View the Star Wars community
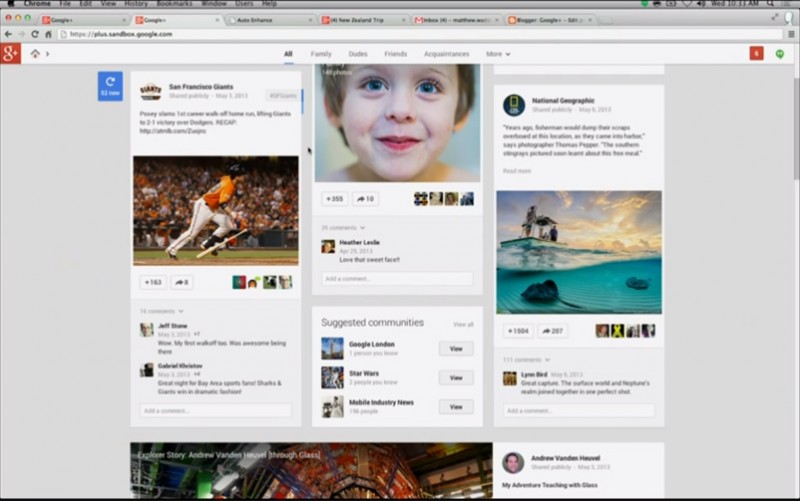 tap(456, 378)
